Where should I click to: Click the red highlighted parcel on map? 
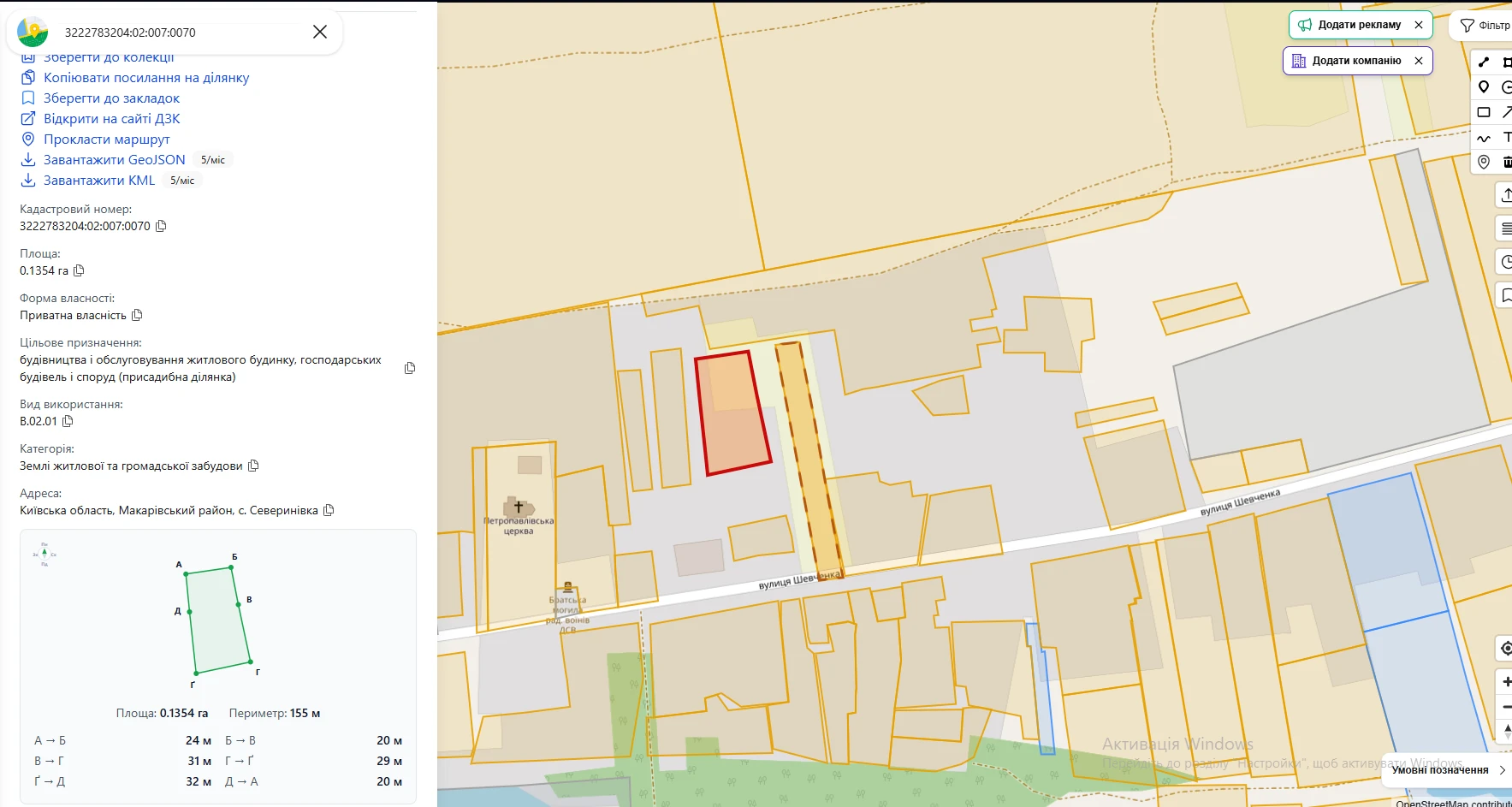click(x=732, y=412)
